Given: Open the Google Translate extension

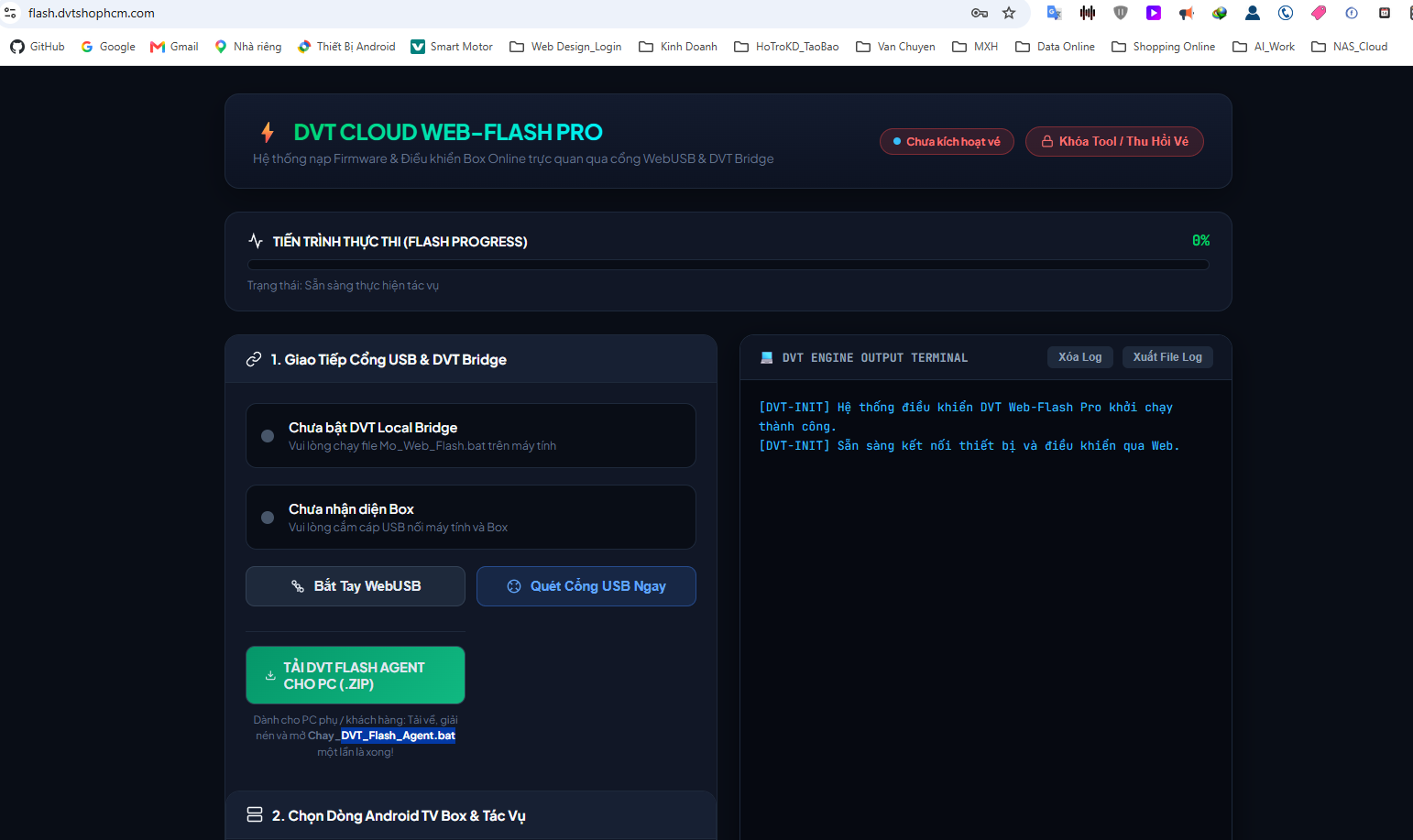Looking at the screenshot, I should pyautogui.click(x=1055, y=13).
